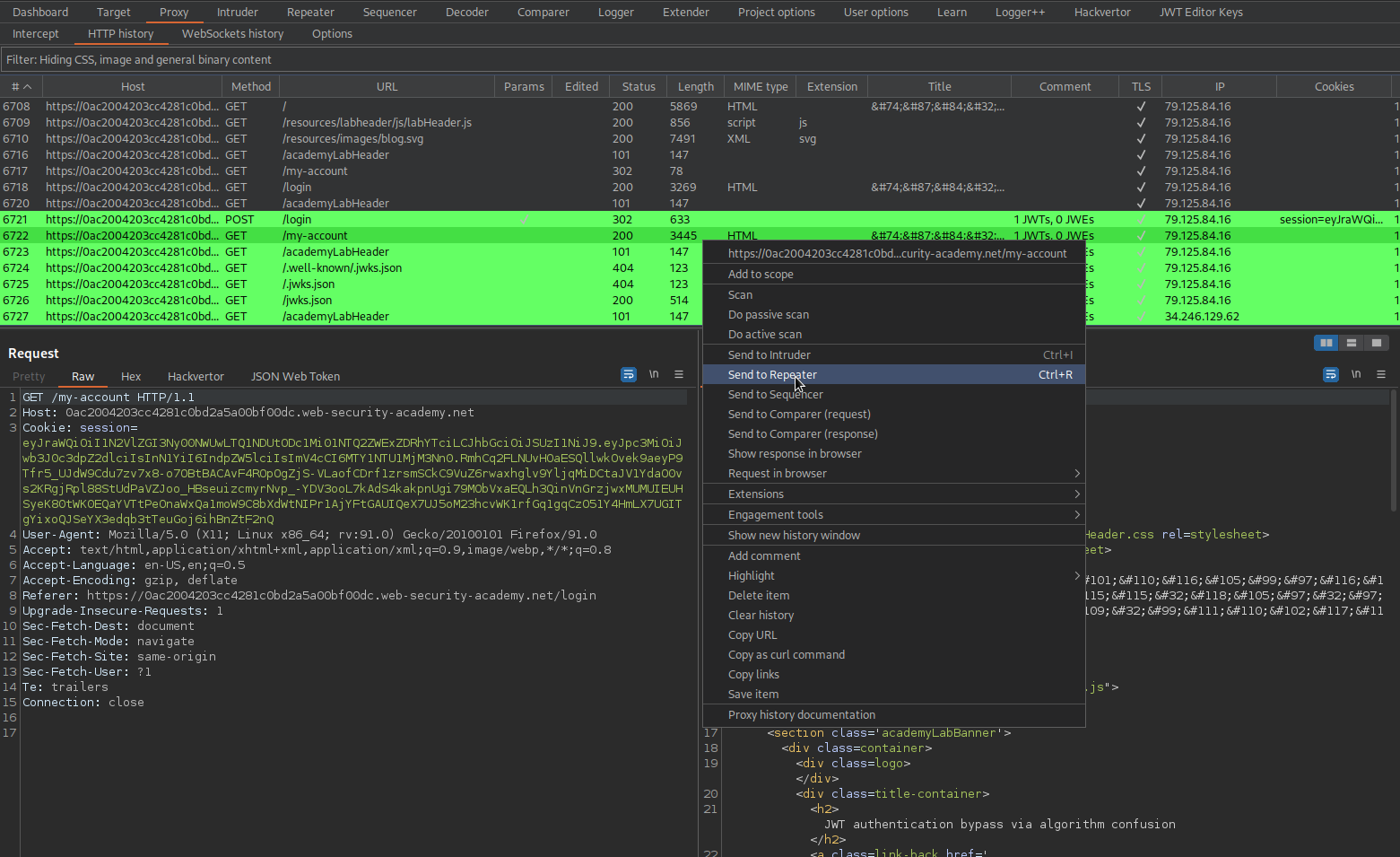Switch to side-by-side request/response layout
Image resolution: width=1400 pixels, height=857 pixels.
tap(1326, 343)
